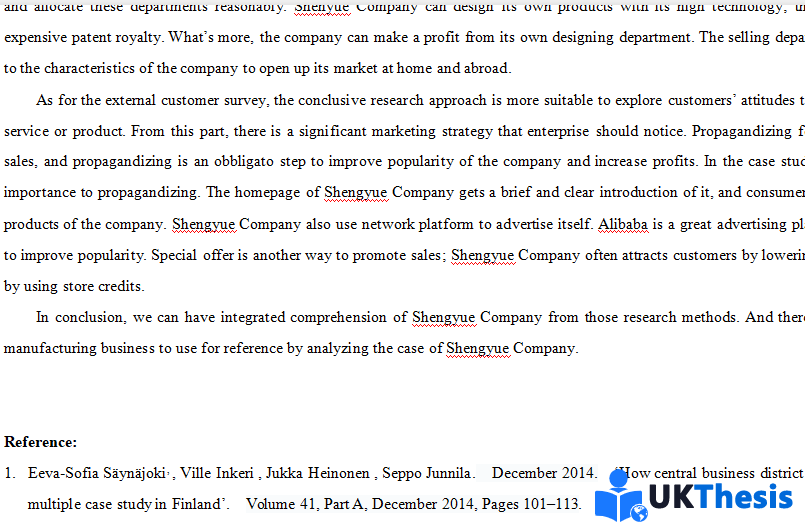Click the phrase 'multiple case study in Finland'
Image resolution: width=805 pixels, height=522 pixels.
click(x=124, y=504)
